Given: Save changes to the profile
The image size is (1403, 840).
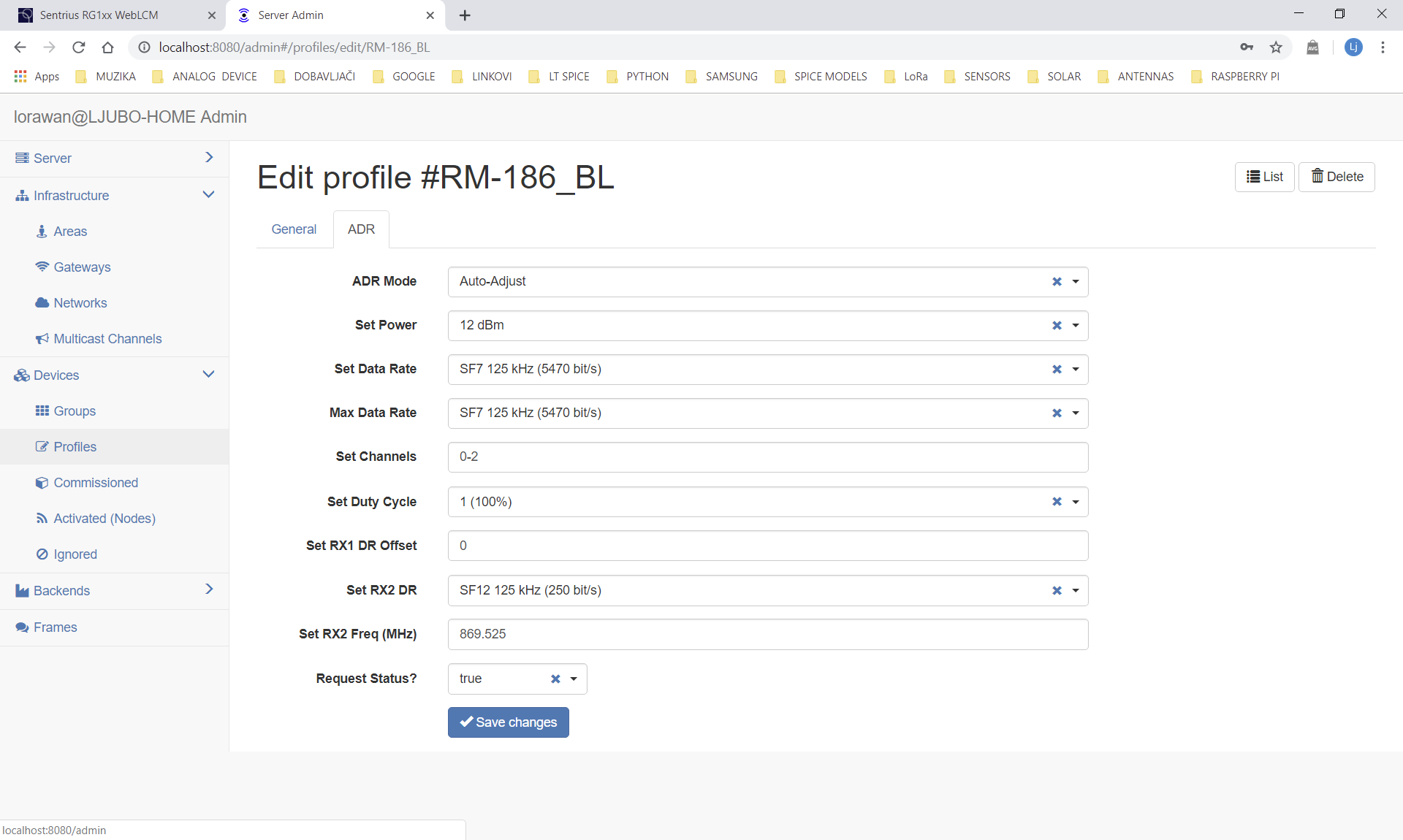Looking at the screenshot, I should point(508,722).
